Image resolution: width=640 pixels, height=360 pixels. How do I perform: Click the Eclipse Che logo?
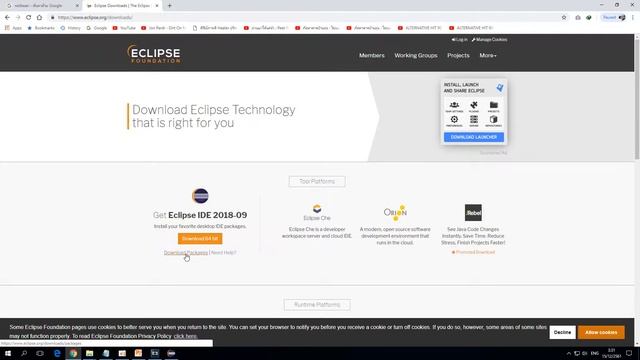click(x=317, y=209)
